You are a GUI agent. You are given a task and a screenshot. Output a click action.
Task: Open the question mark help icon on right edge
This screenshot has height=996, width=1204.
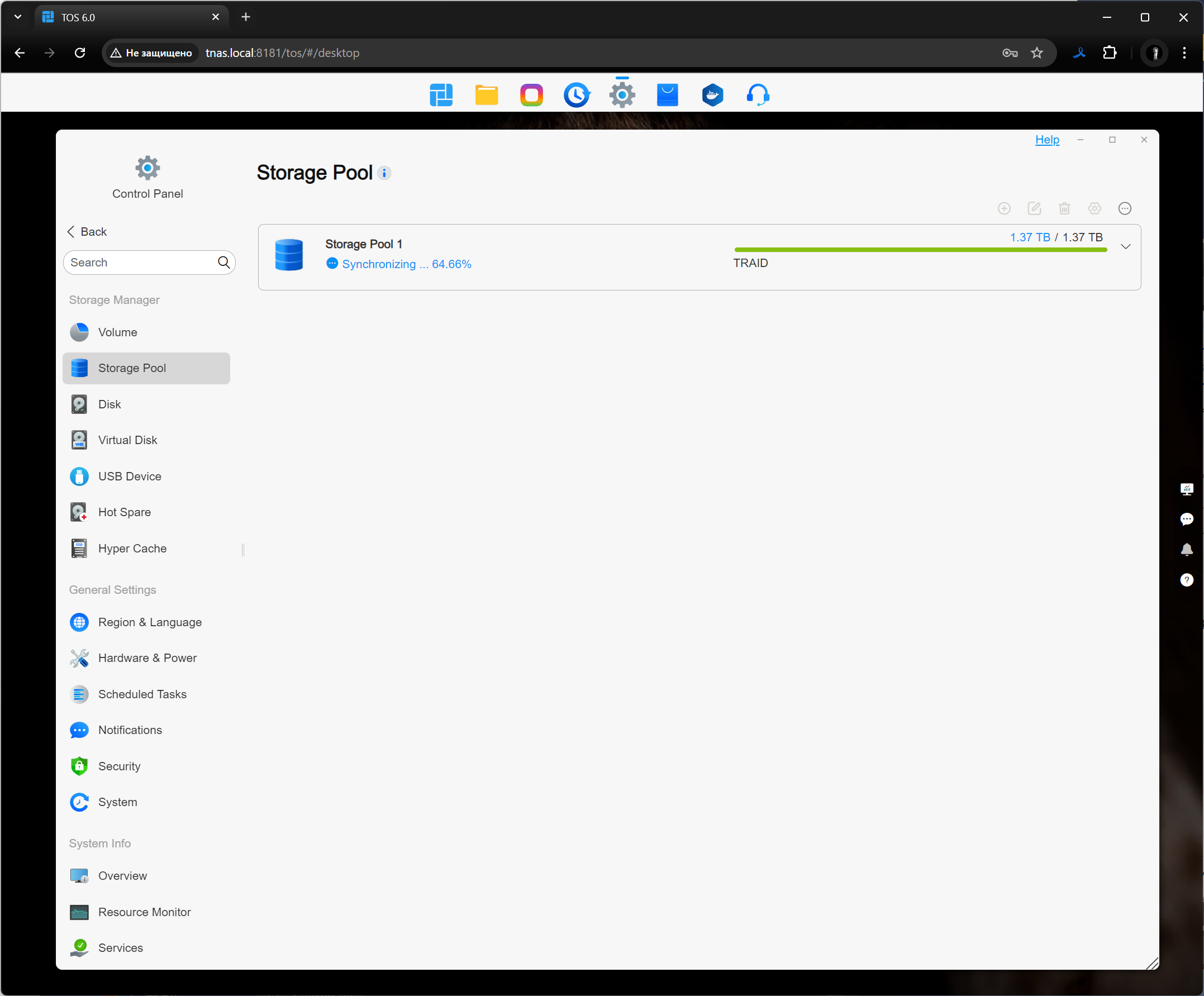[1187, 580]
